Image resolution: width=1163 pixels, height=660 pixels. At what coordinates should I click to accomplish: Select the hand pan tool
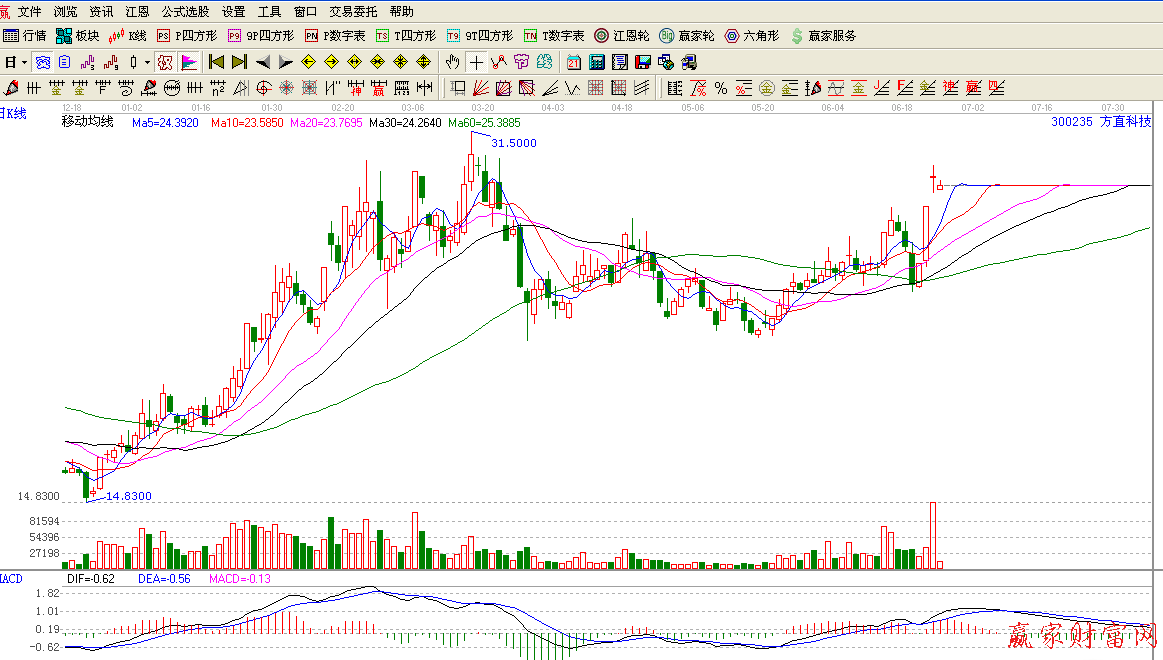click(452, 62)
